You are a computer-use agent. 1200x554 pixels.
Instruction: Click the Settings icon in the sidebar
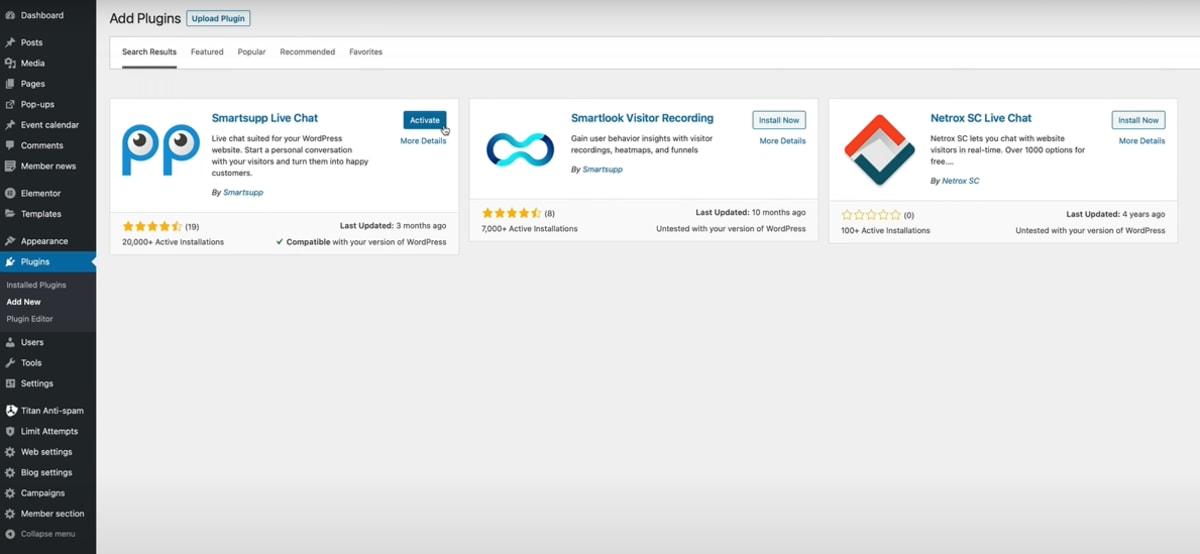point(10,383)
